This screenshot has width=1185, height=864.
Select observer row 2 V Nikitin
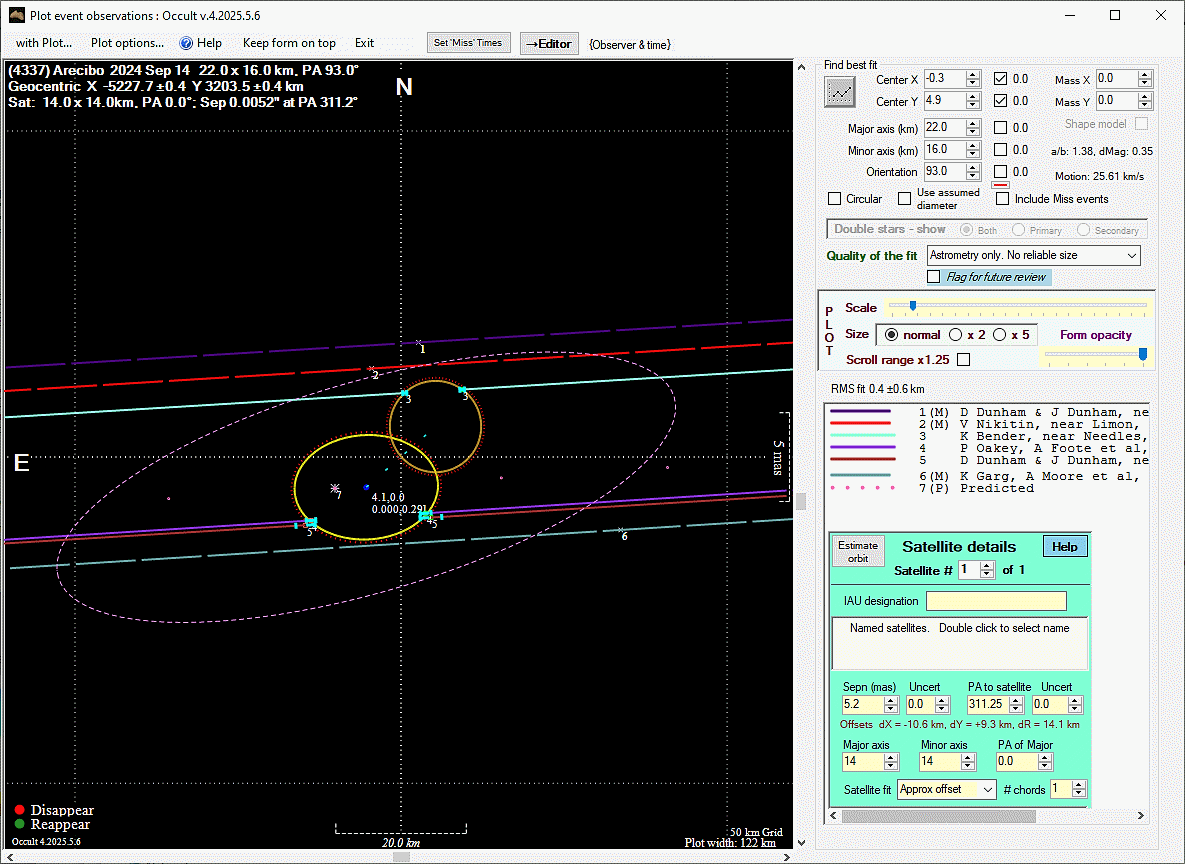pos(989,424)
